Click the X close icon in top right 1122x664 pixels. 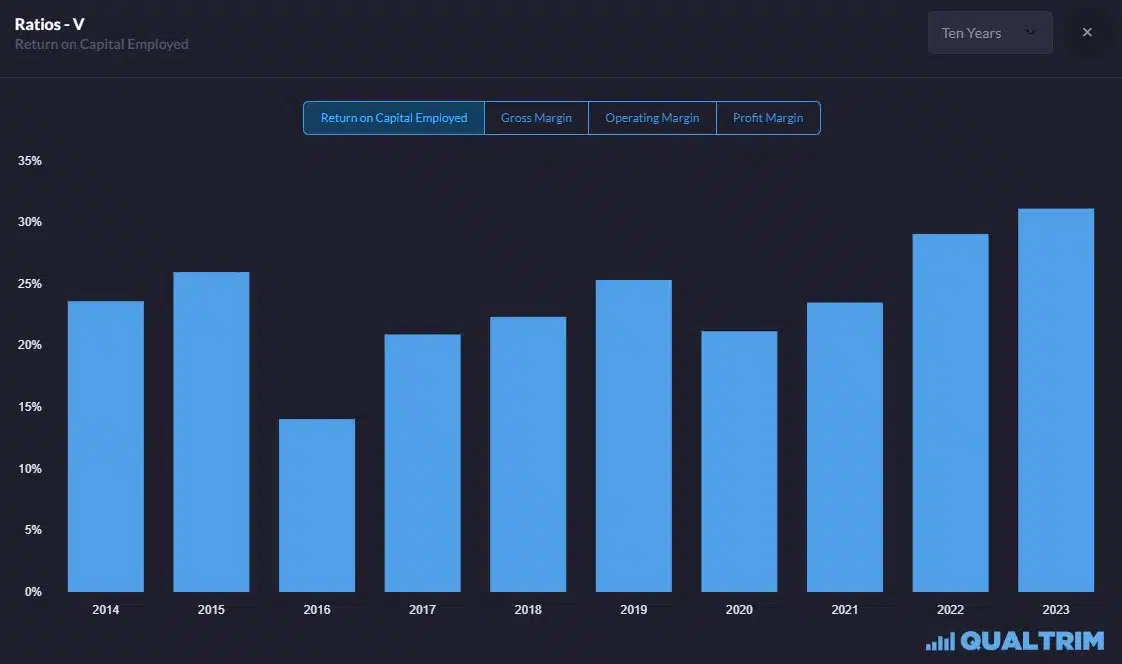(1087, 31)
